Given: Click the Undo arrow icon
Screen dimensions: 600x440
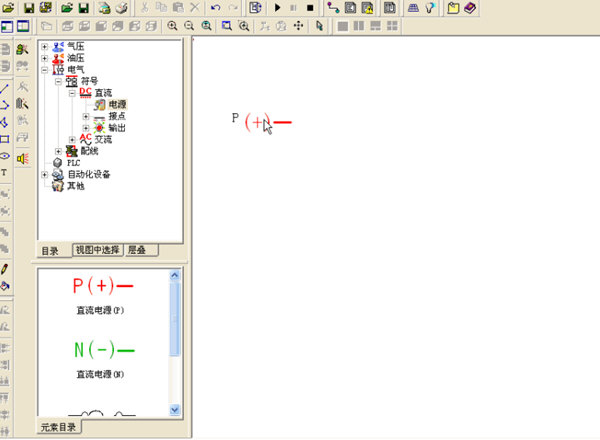Looking at the screenshot, I should click(x=215, y=8).
